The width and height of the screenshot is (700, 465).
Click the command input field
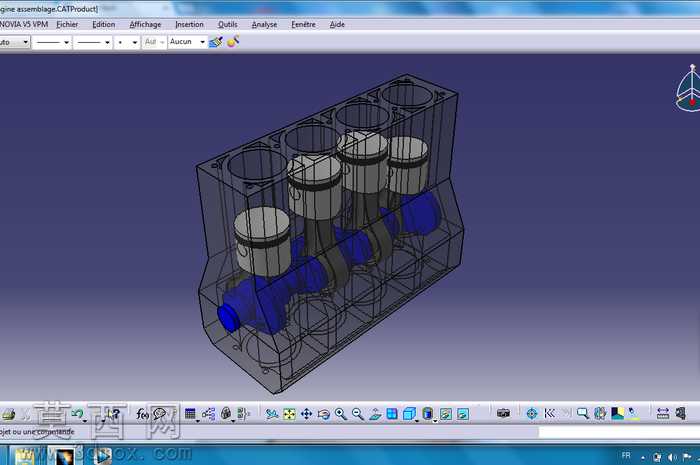(619, 432)
